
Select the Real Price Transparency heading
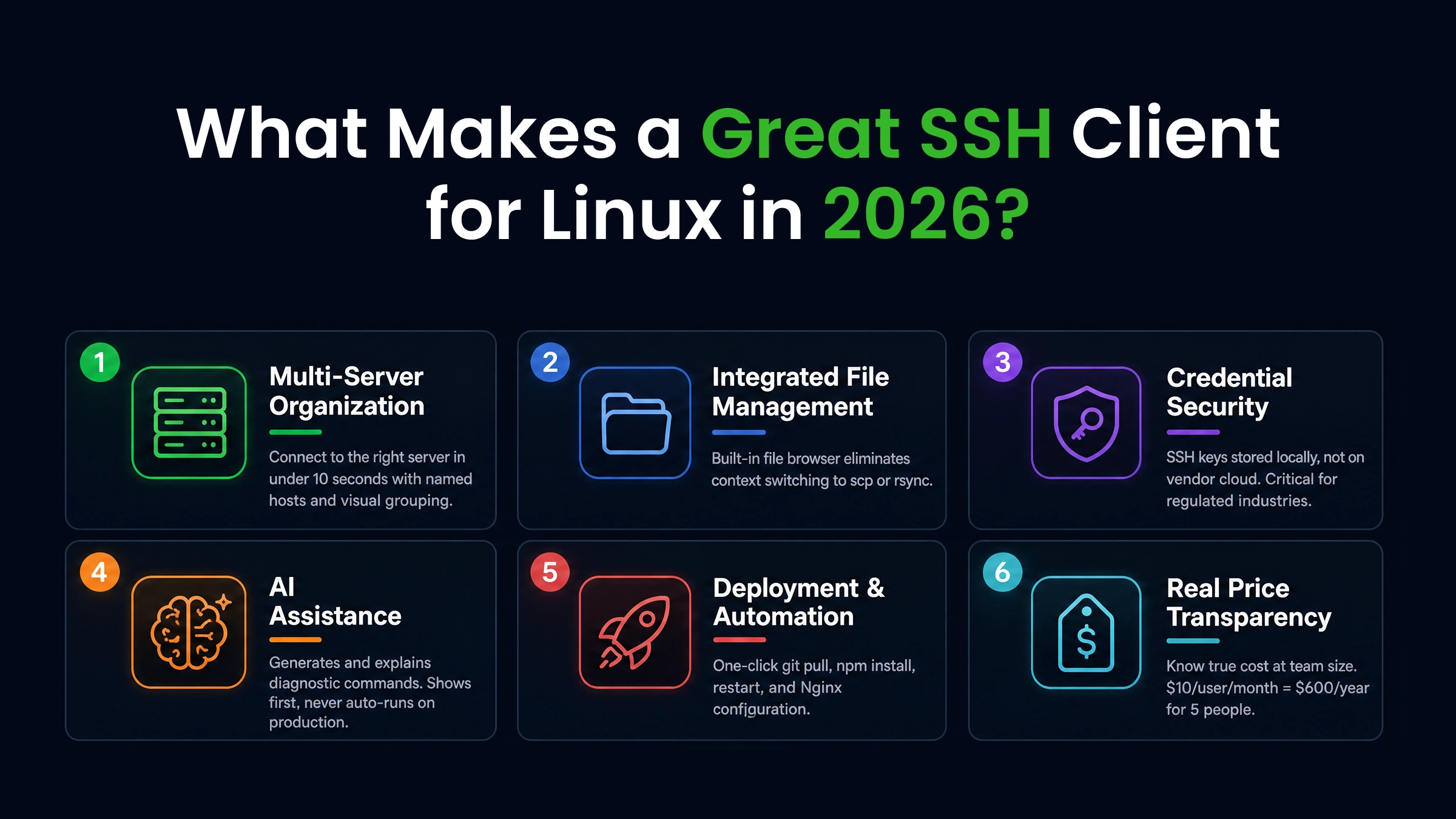click(1249, 602)
